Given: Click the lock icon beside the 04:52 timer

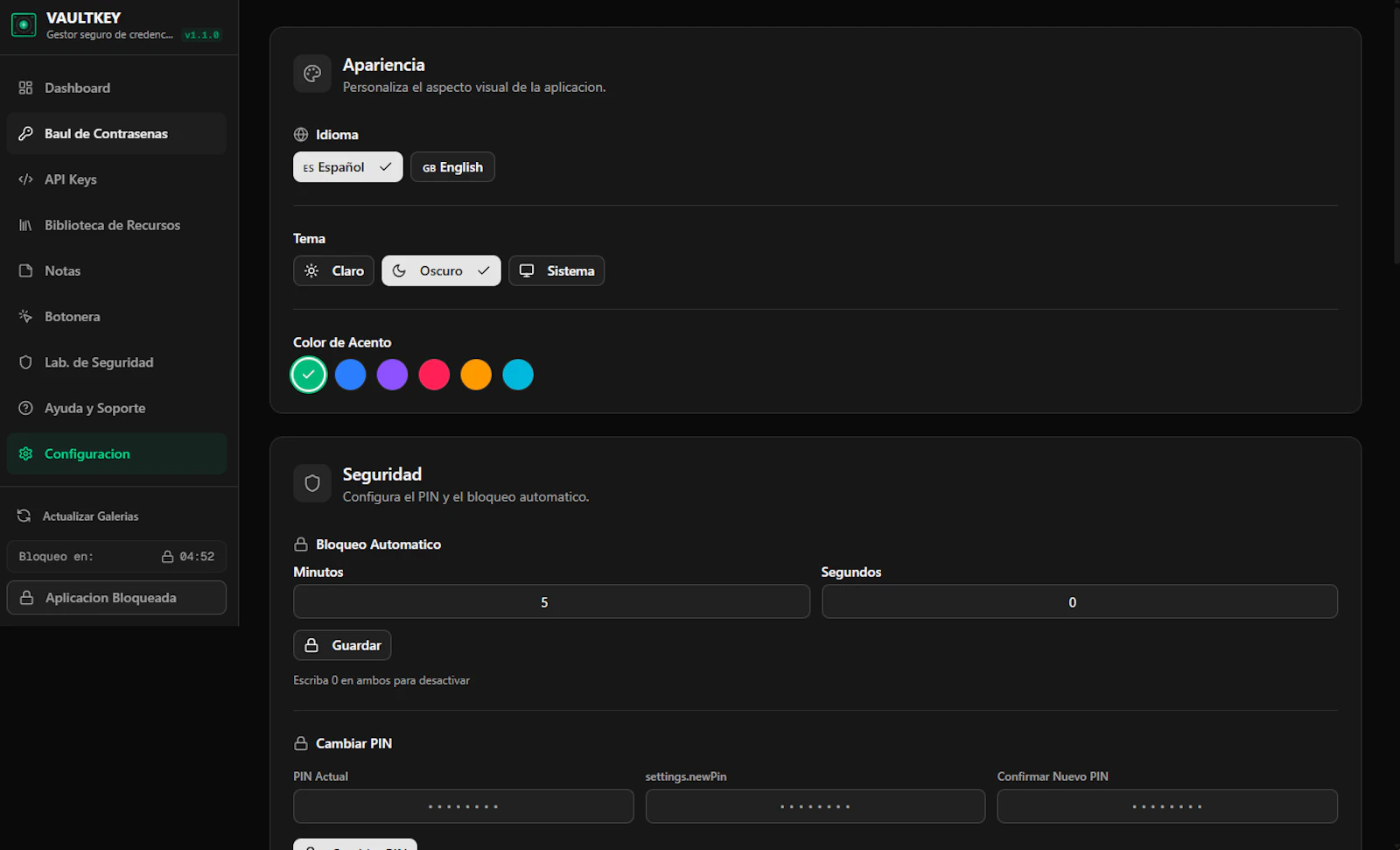Looking at the screenshot, I should point(167,557).
